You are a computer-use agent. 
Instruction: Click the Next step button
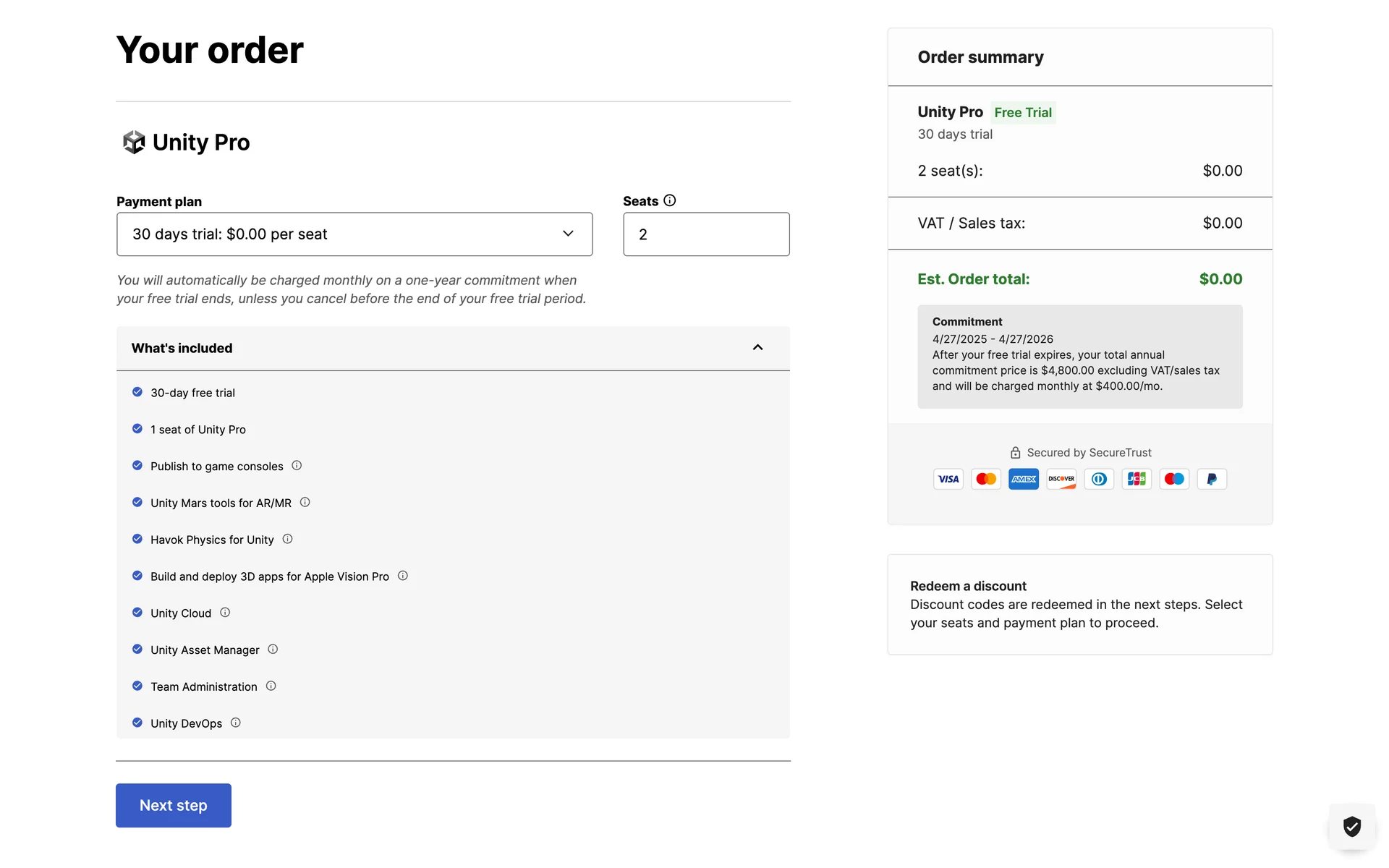tap(174, 805)
